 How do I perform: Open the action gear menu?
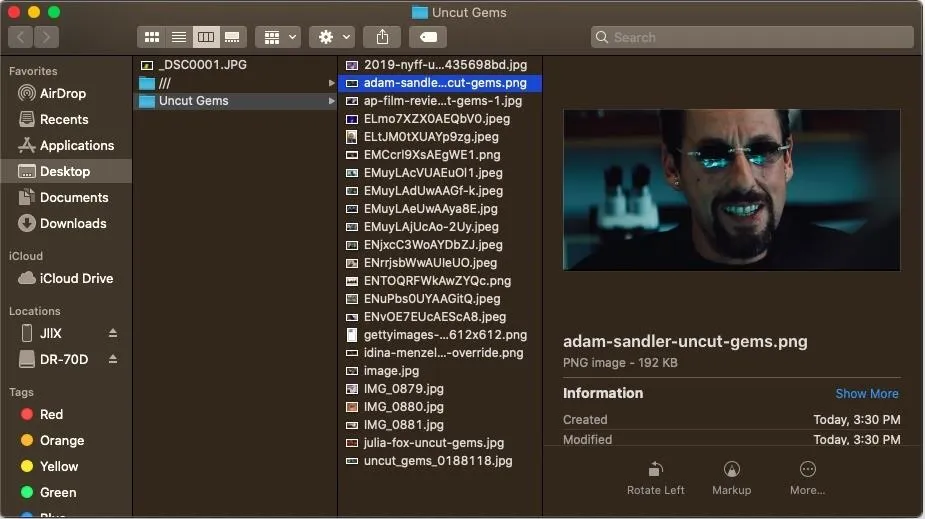(x=332, y=37)
